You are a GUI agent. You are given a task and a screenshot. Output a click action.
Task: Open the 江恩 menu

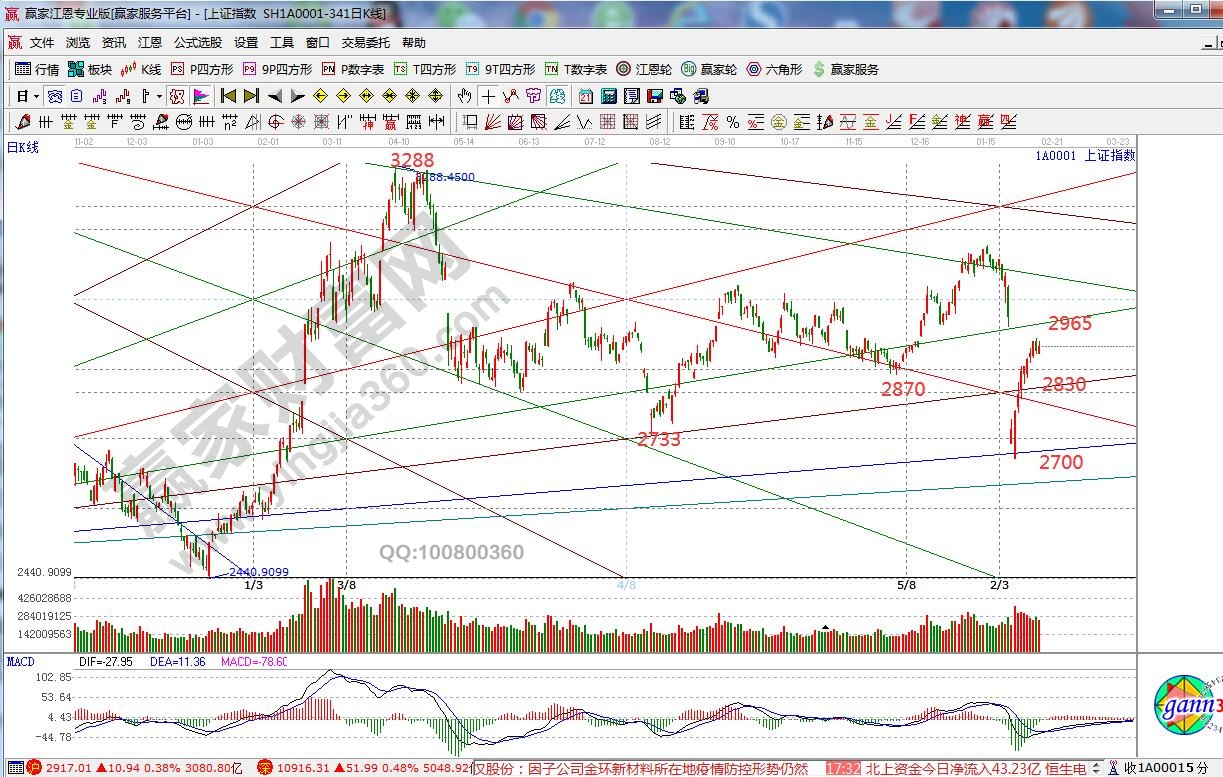(150, 43)
